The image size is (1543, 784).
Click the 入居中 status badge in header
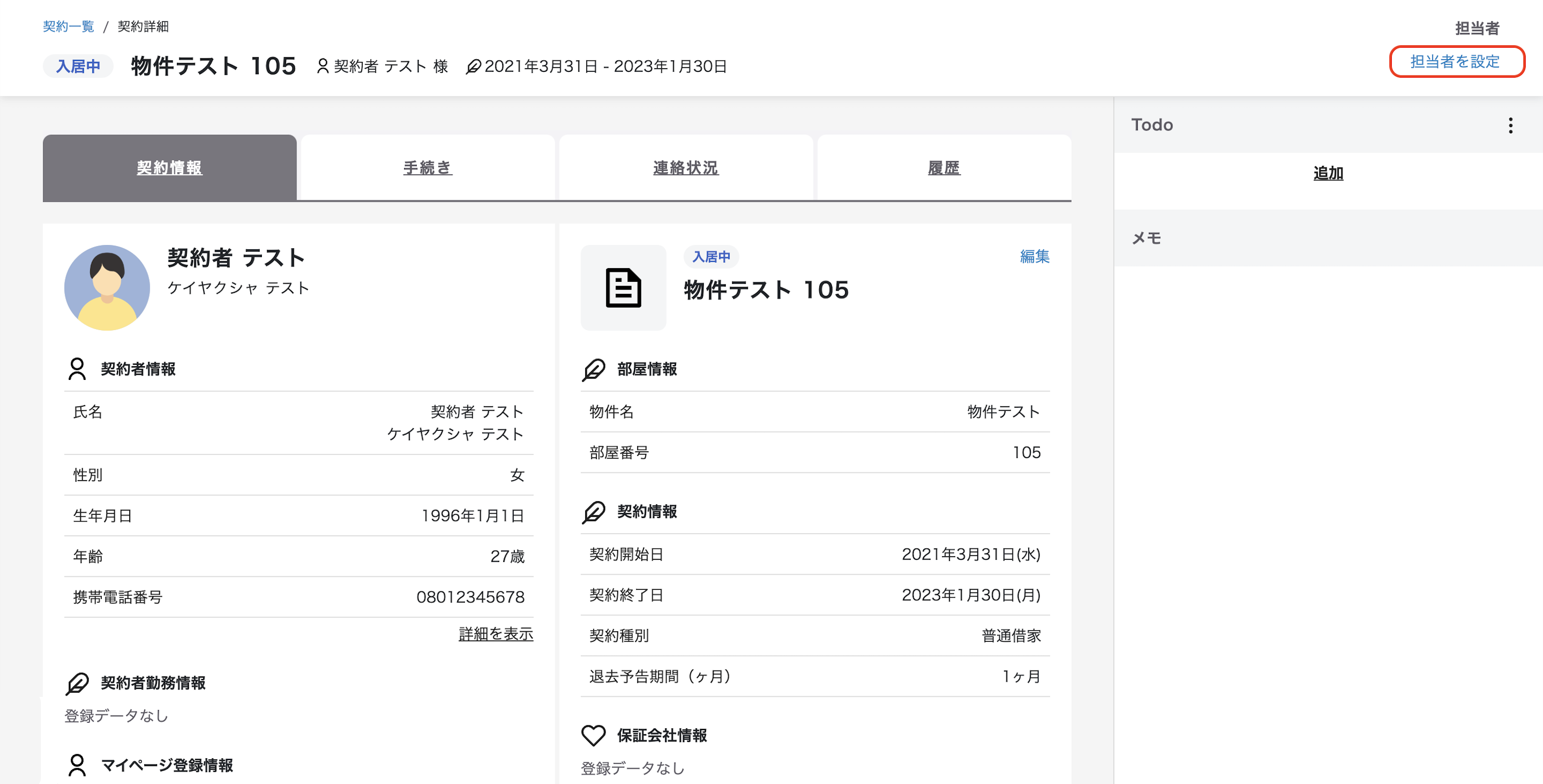pos(78,66)
